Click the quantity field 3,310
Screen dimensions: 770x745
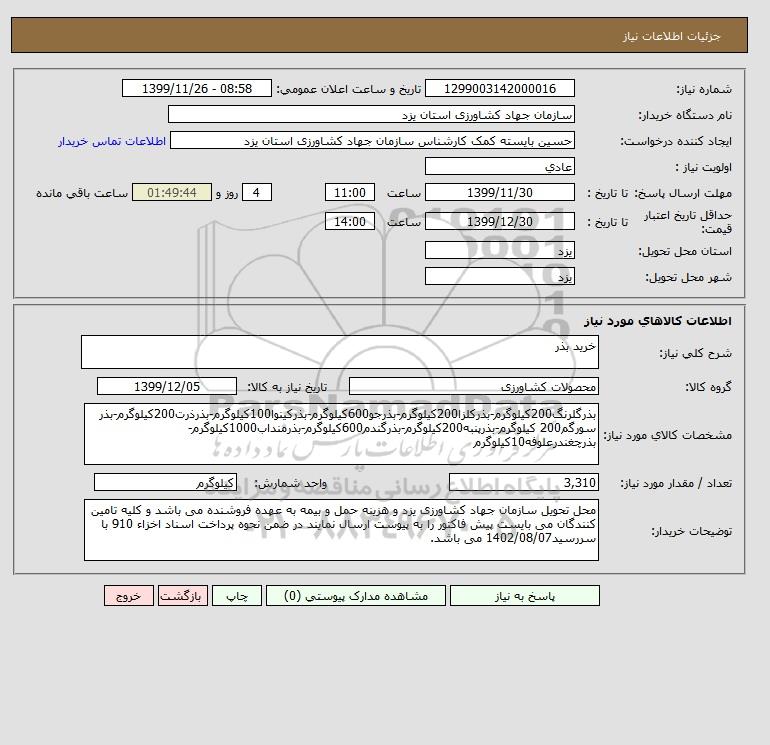pos(523,483)
